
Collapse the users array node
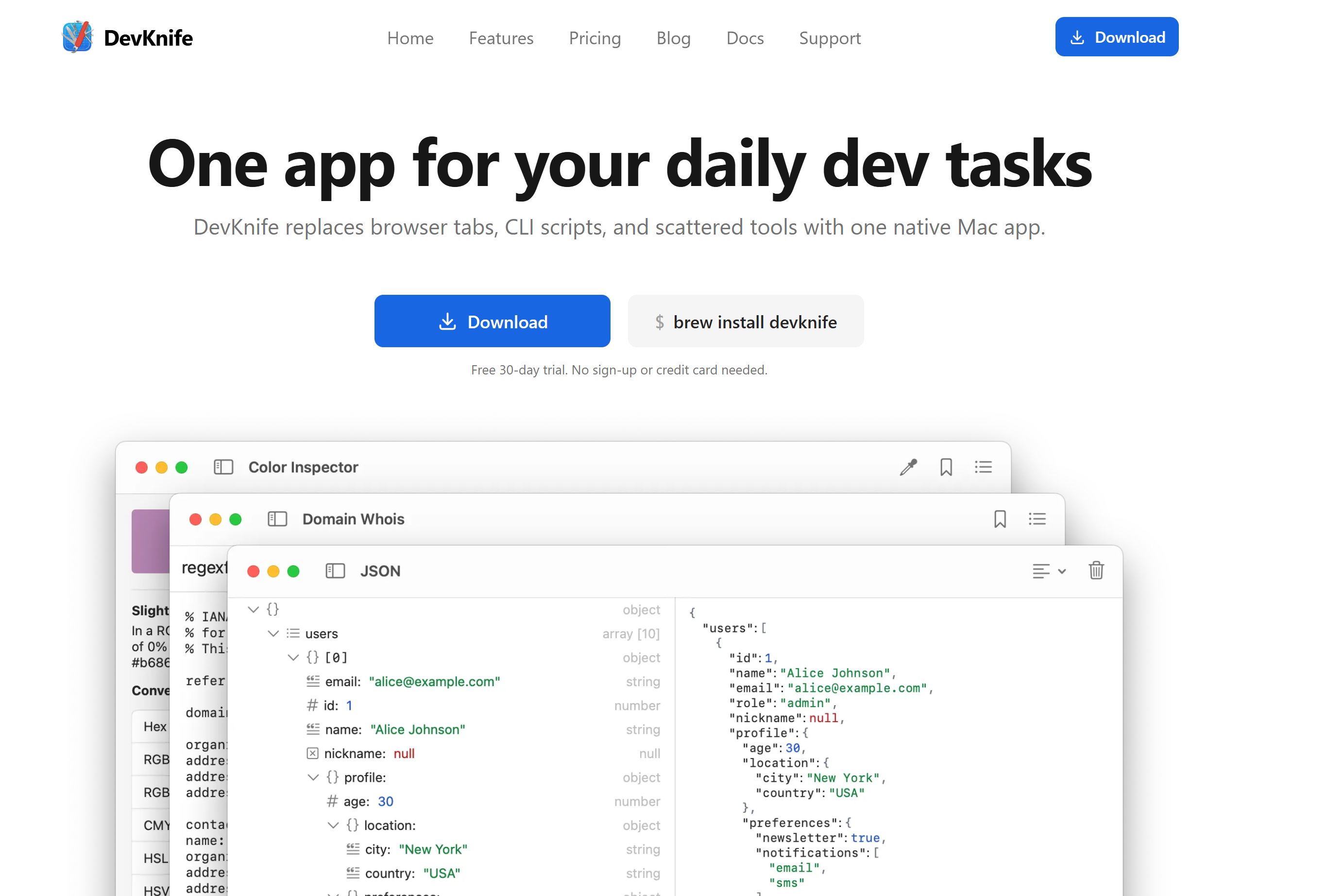pyautogui.click(x=273, y=634)
